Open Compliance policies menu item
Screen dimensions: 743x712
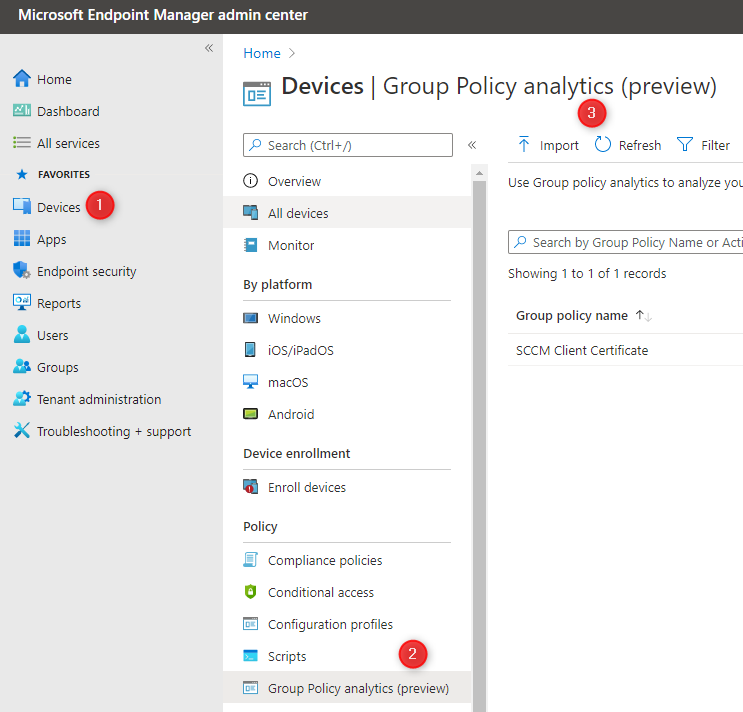pos(325,560)
